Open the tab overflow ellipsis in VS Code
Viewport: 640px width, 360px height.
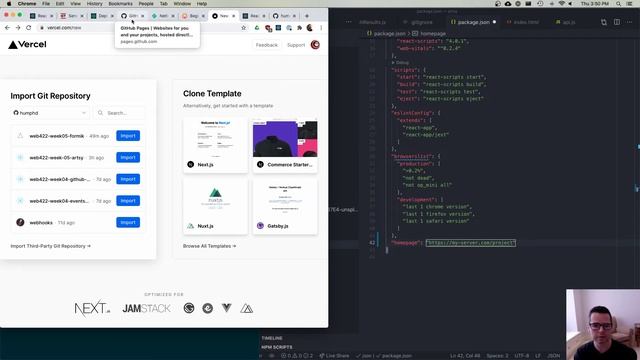pos(349,22)
